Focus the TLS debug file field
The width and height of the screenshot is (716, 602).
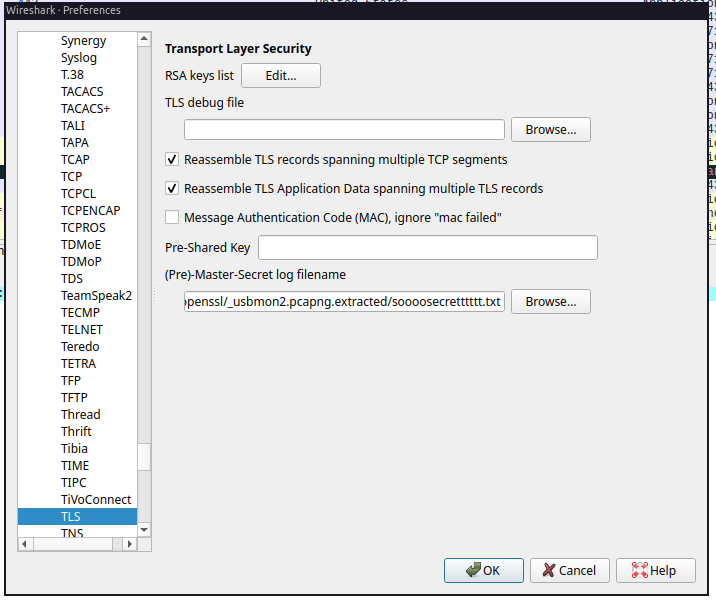(344, 130)
